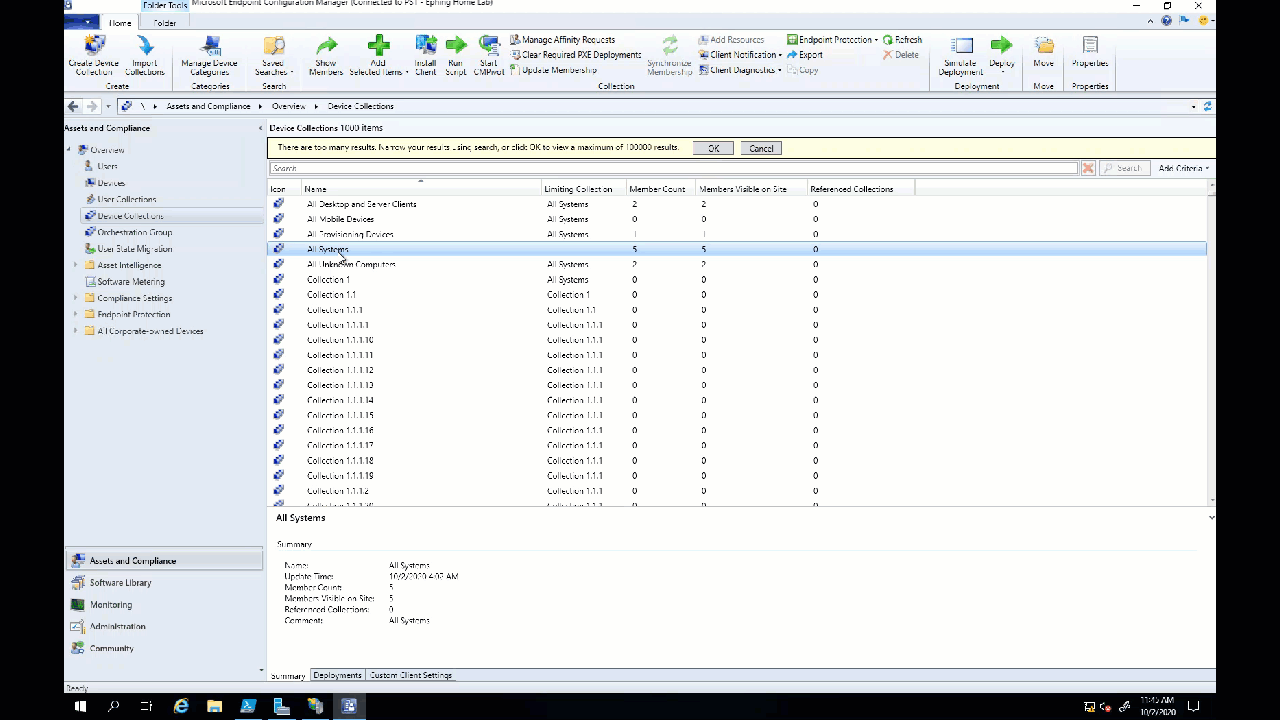Viewport: 1280px width, 720px height.
Task: Open the Add Criteria dropdown
Action: click(1184, 168)
